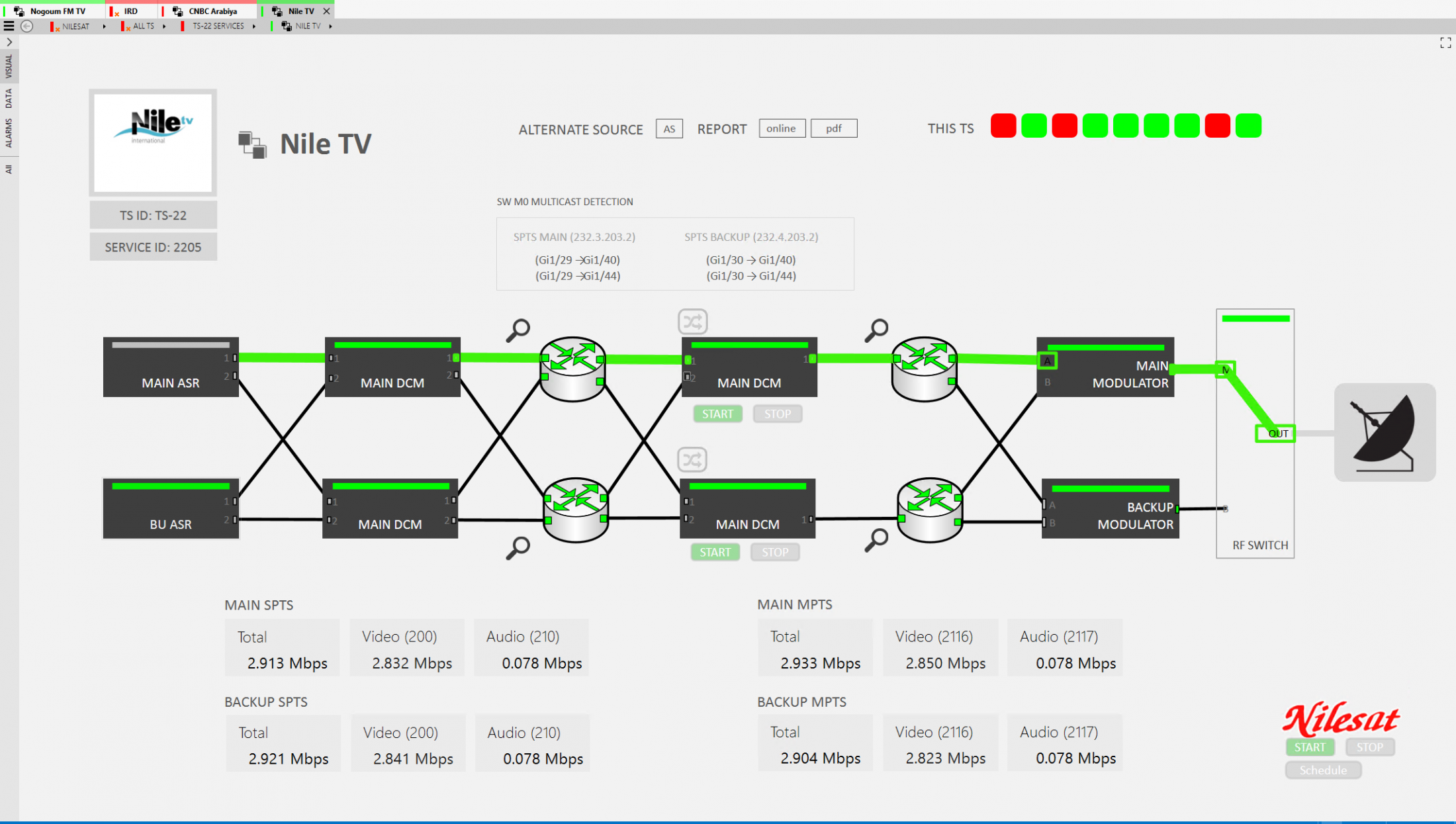
Task: Click the upper-right router icon
Action: click(924, 369)
